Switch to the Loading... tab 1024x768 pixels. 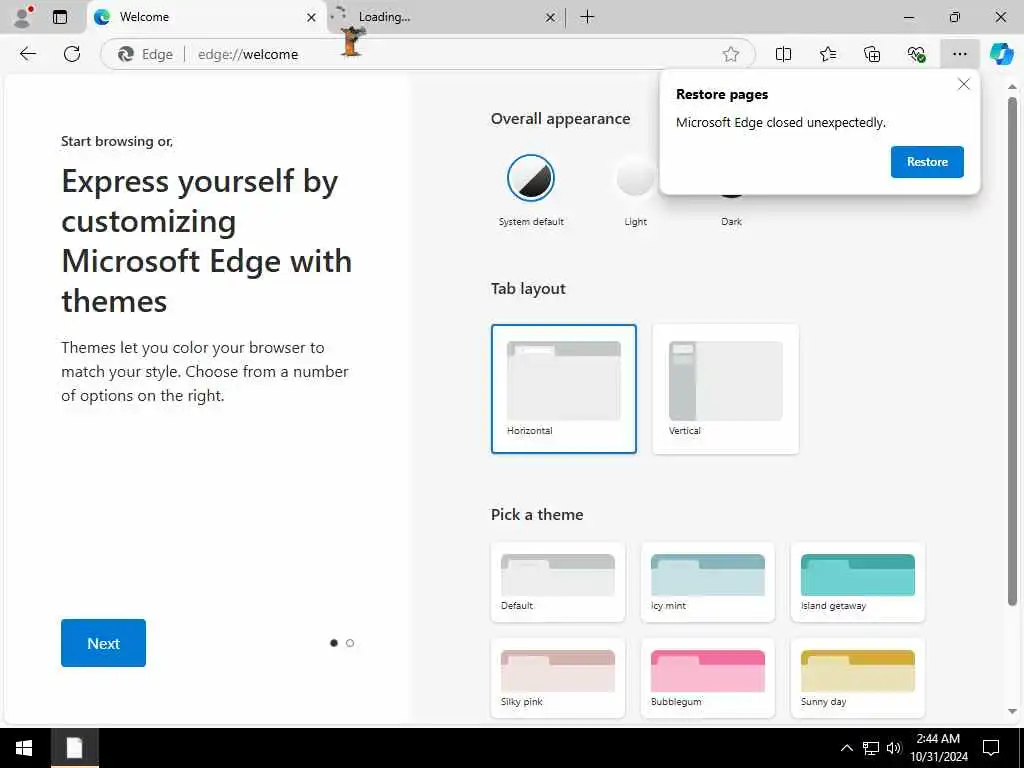pos(446,17)
